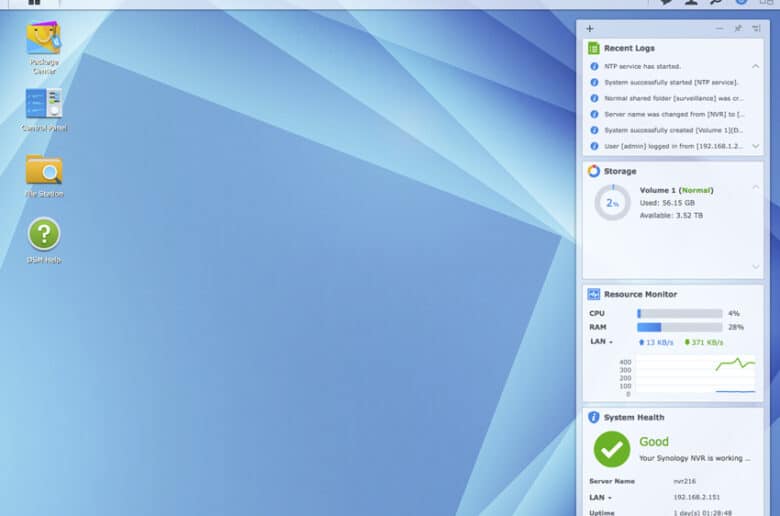Click 'Your Synology NVR is working' text
The height and width of the screenshot is (516, 780).
694,458
